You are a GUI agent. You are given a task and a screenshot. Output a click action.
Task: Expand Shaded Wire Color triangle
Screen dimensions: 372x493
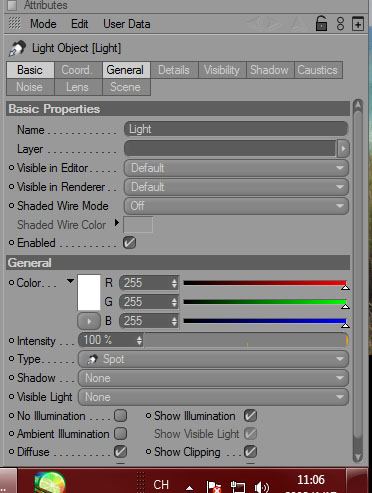pyautogui.click(x=116, y=223)
